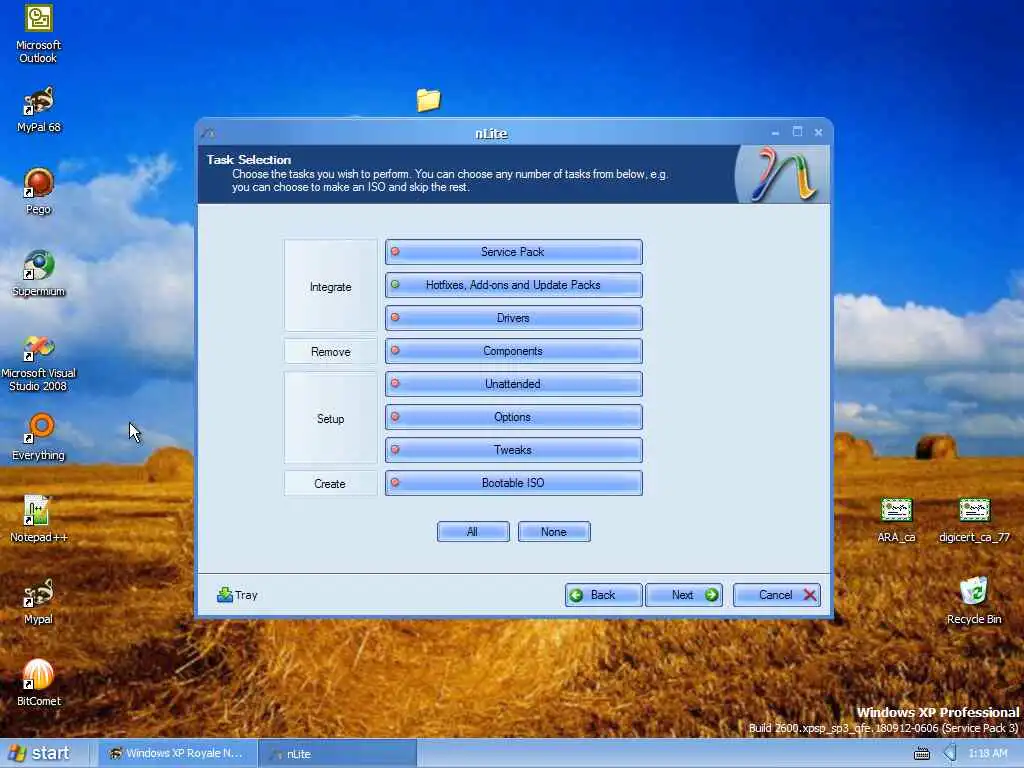Toggle Hotfixes, Add-ons and Update Packs task
The width and height of the screenshot is (1024, 768).
pyautogui.click(x=513, y=285)
